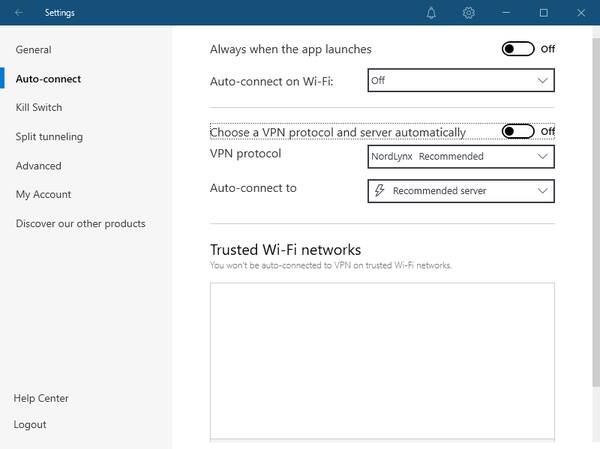Minimize the Settings window

pos(506,13)
